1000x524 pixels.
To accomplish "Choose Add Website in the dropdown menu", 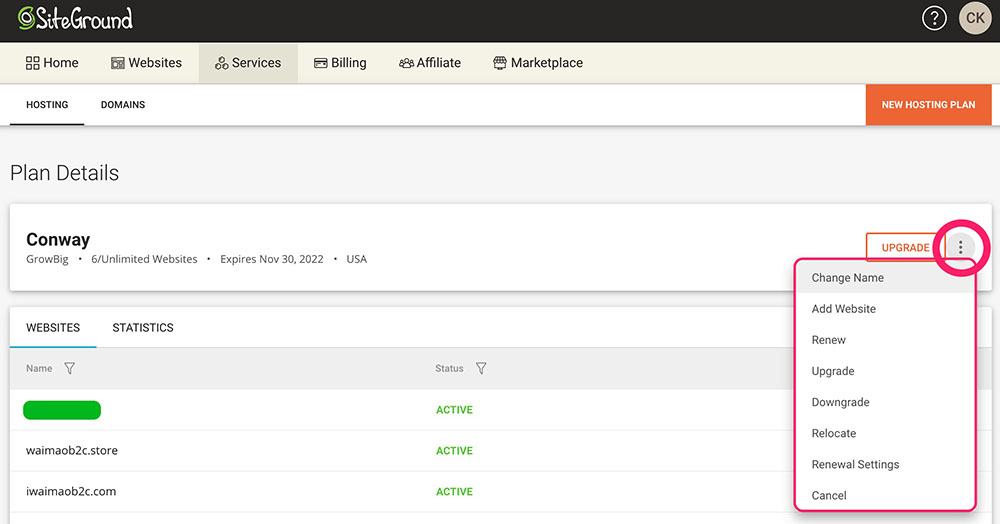I will coord(844,309).
